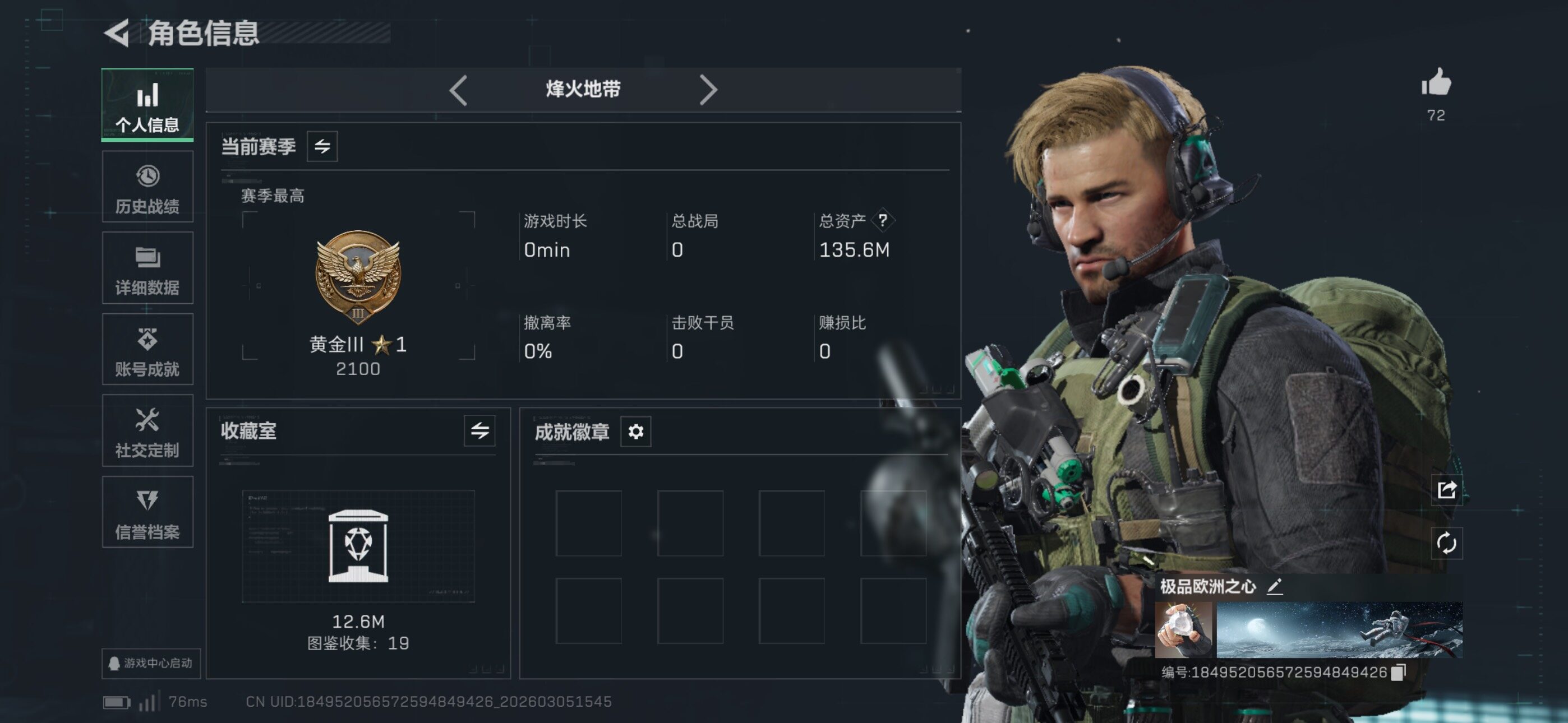Select the first empty achievement badge slot
1568x723 pixels.
[x=588, y=523]
